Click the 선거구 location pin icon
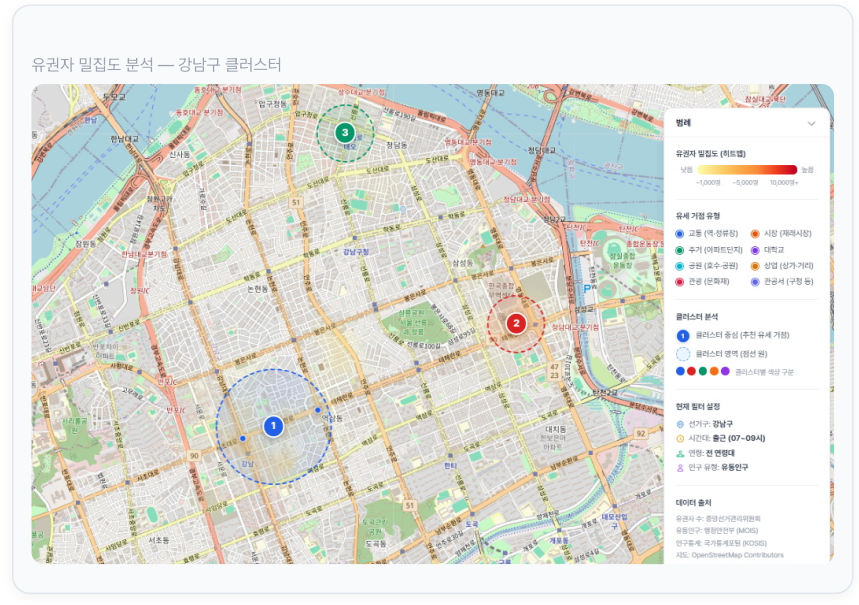 [x=681, y=424]
